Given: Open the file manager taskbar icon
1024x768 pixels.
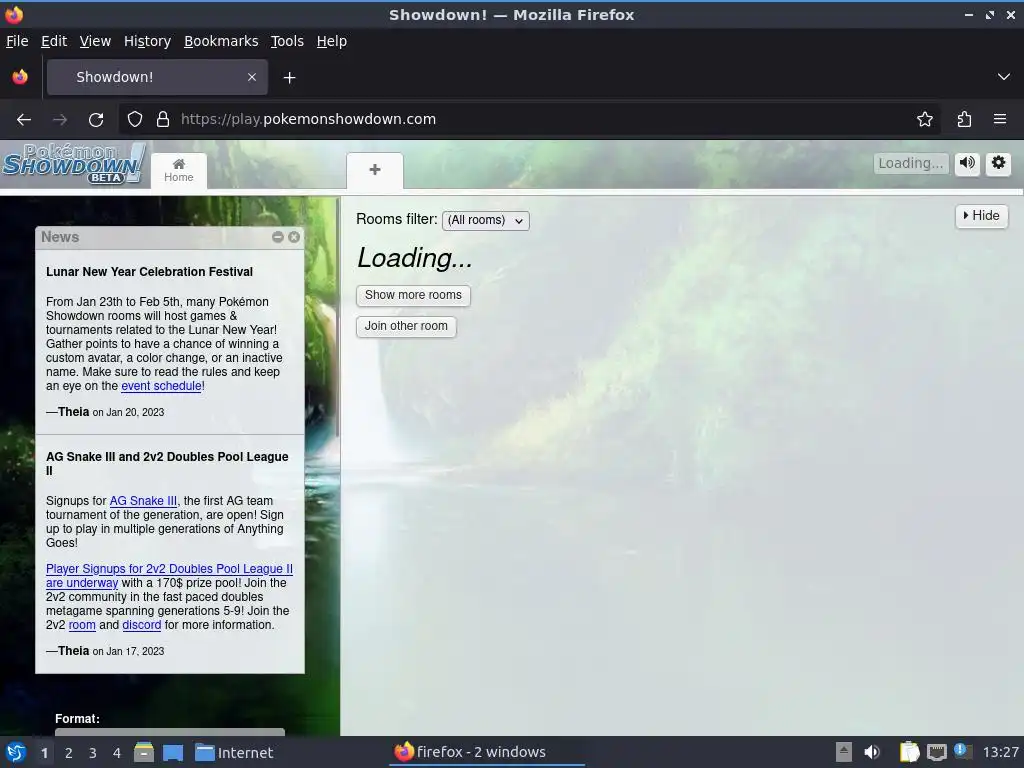Looking at the screenshot, I should [x=144, y=752].
